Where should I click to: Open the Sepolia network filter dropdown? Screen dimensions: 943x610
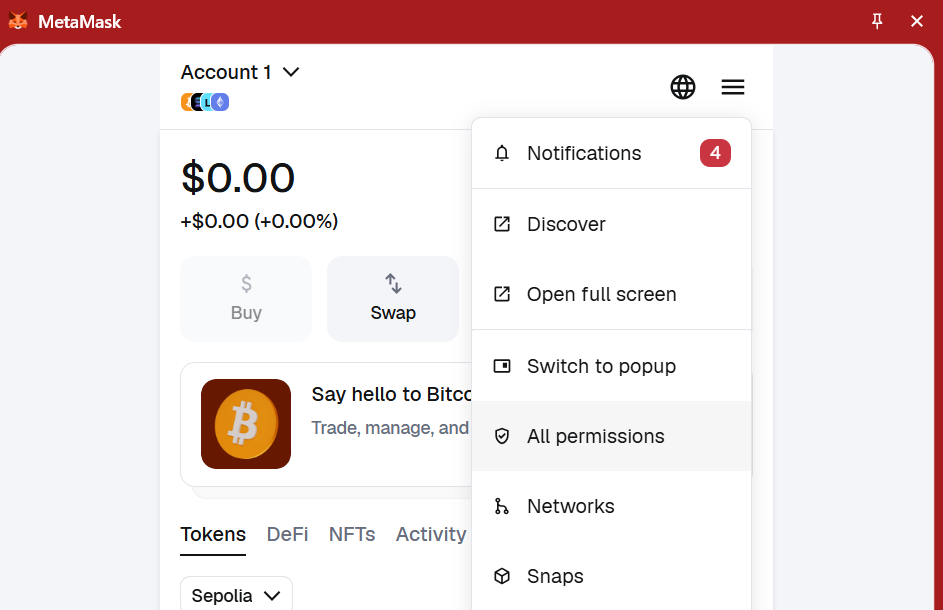[x=236, y=596]
